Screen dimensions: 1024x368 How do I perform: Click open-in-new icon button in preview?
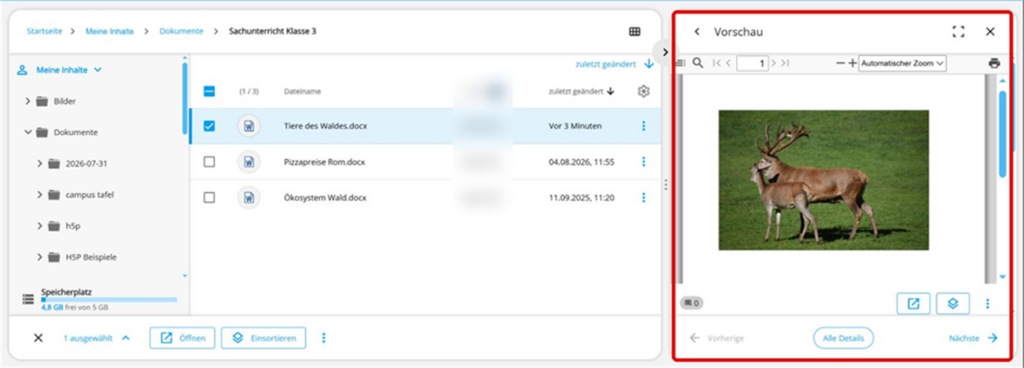point(913,303)
